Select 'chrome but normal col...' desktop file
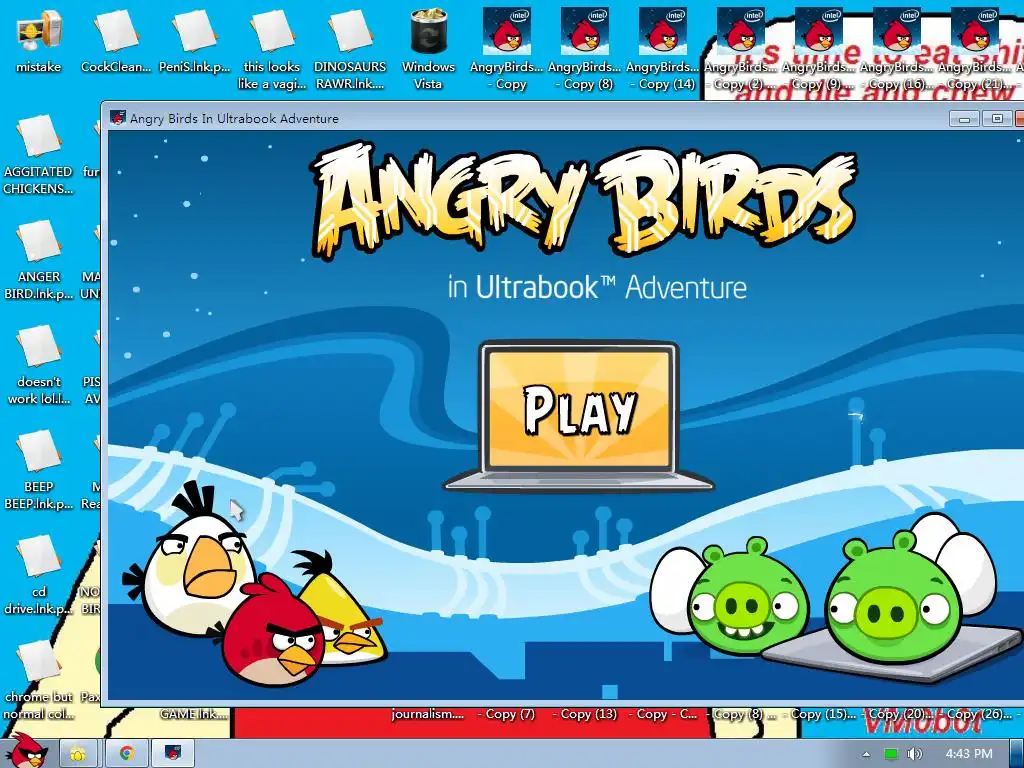The height and width of the screenshot is (768, 1024). tap(39, 680)
